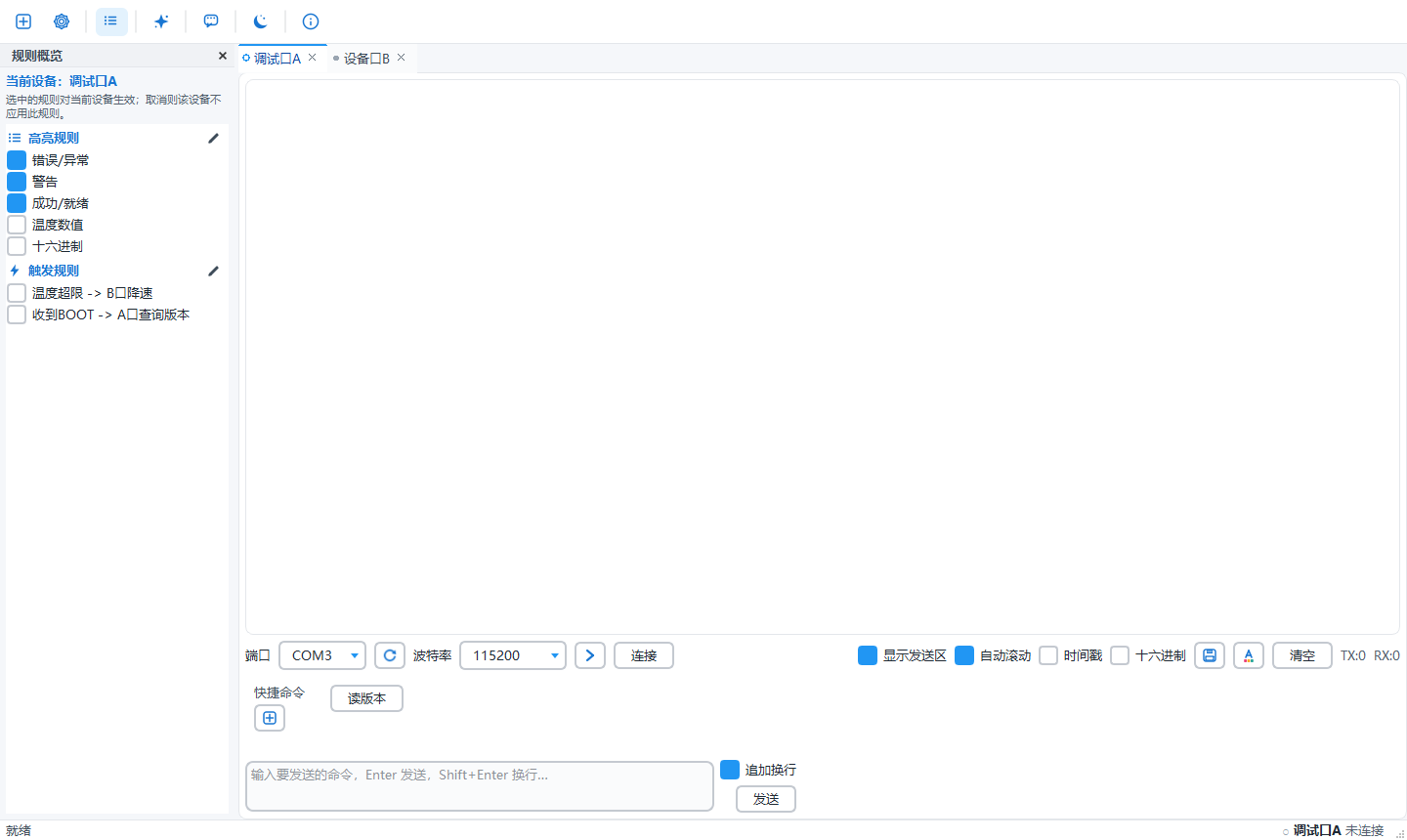Image resolution: width=1407 pixels, height=840 pixels.
Task: Open settings via the gear icon
Action: [x=62, y=21]
